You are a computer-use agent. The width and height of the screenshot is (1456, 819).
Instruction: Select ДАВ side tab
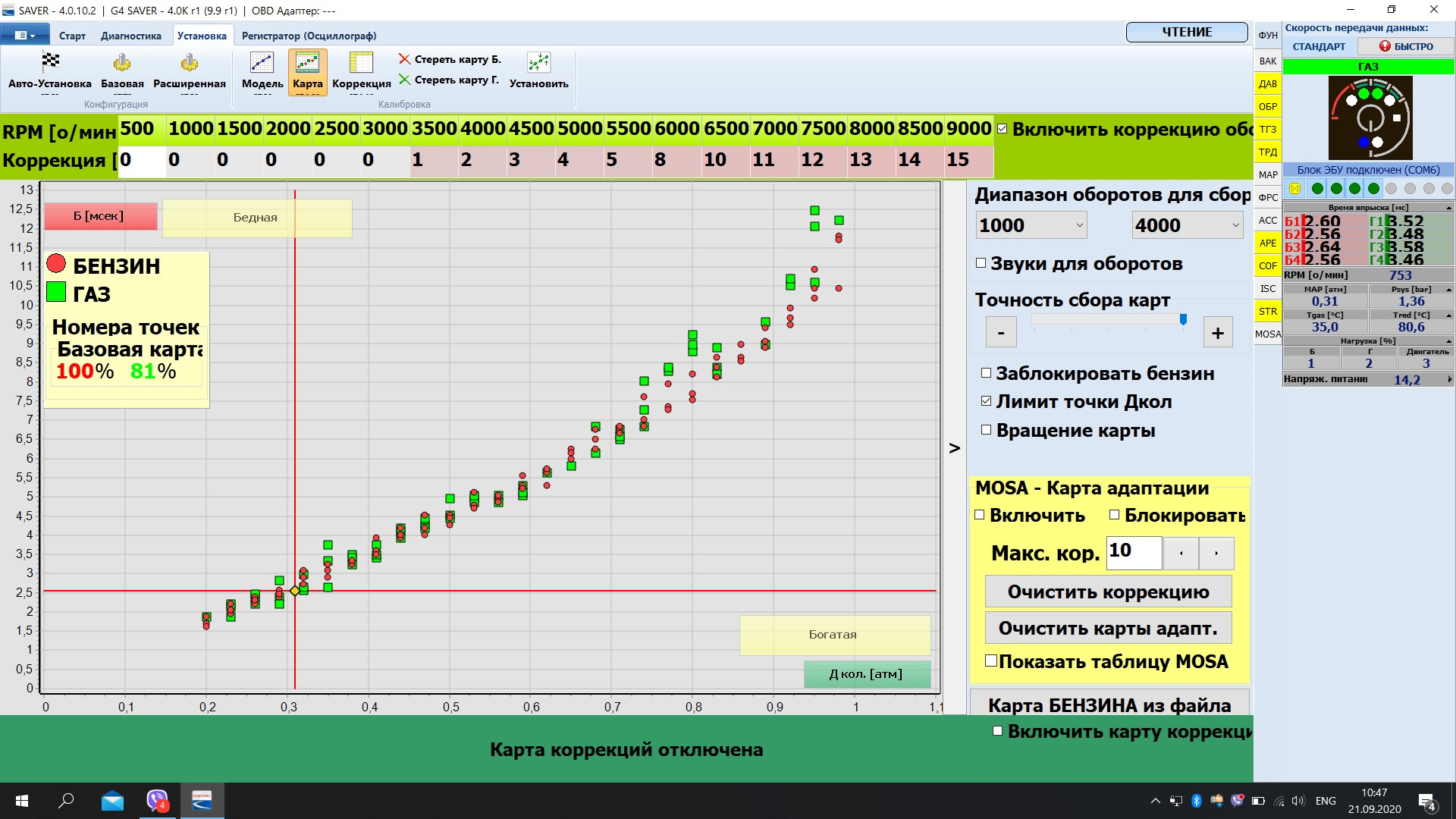(1268, 83)
